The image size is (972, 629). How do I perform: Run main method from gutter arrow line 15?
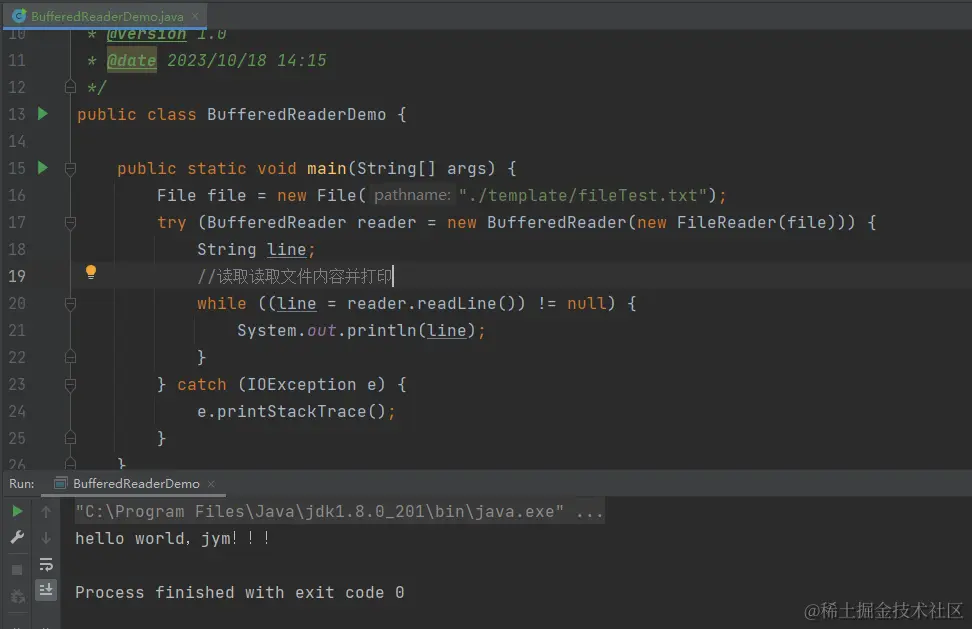(42, 167)
